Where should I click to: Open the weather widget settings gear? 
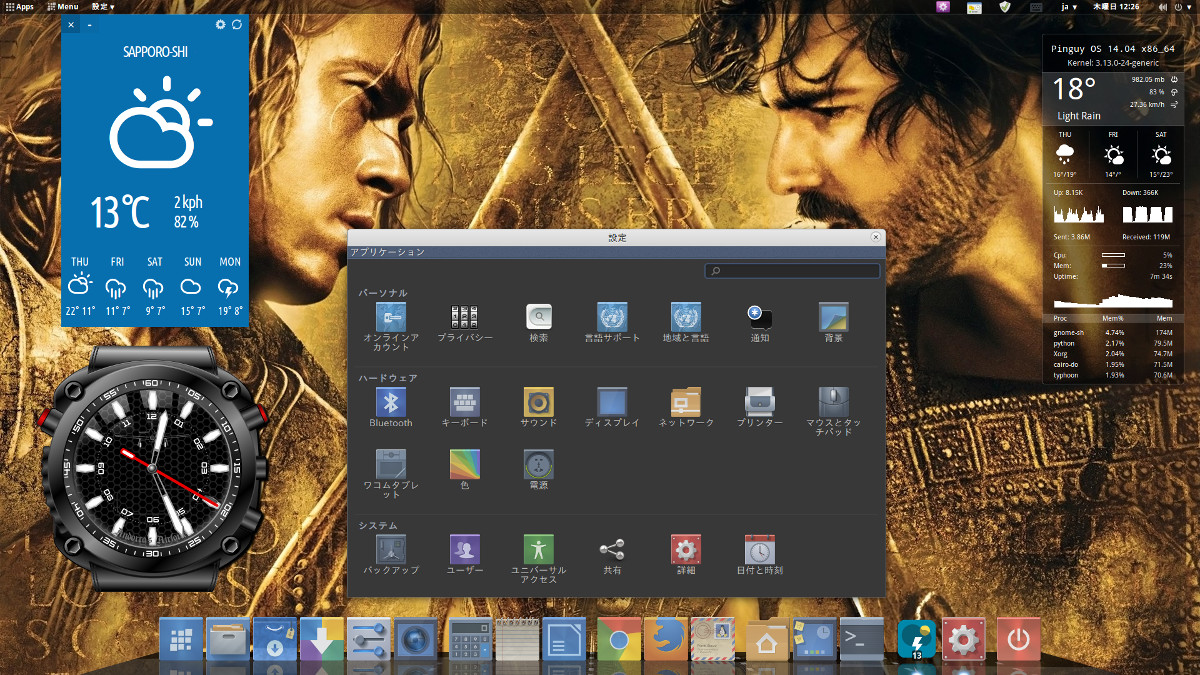220,24
